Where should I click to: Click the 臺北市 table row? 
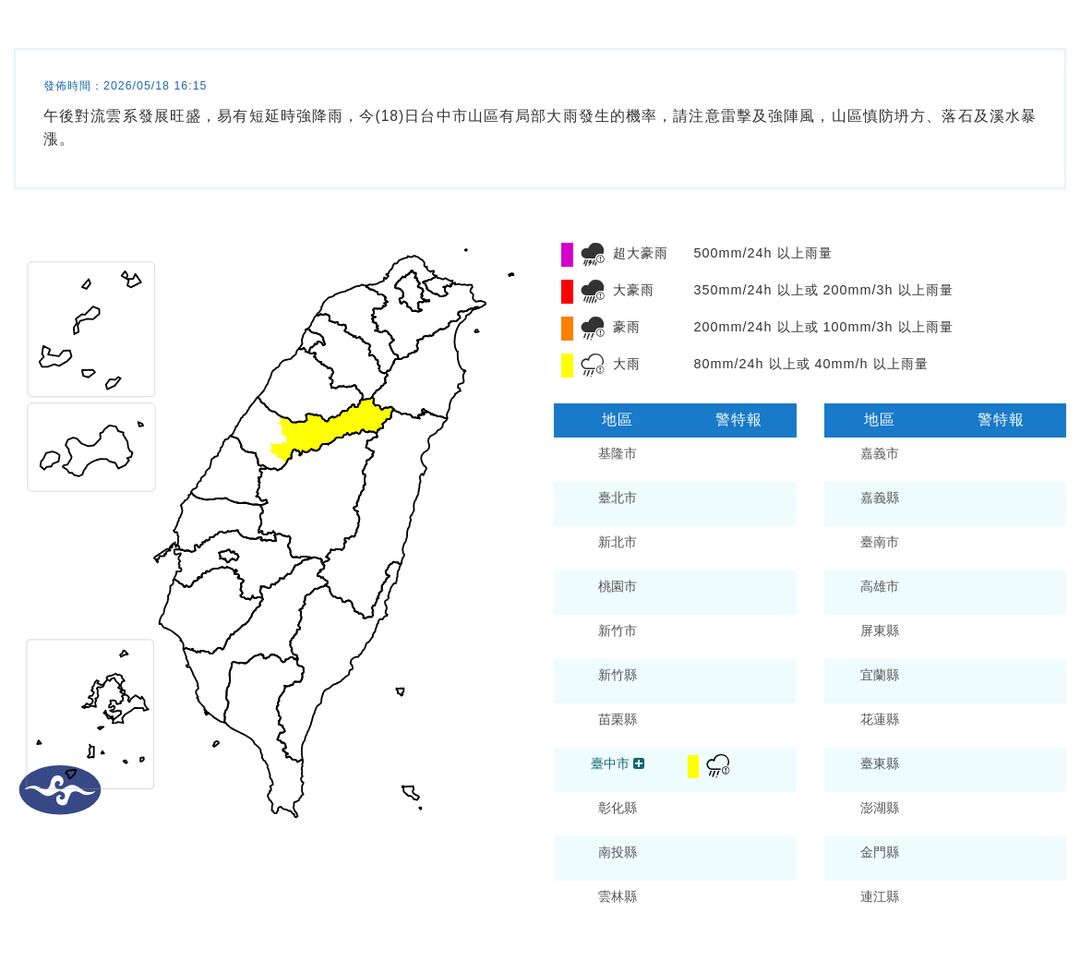[x=675, y=504]
